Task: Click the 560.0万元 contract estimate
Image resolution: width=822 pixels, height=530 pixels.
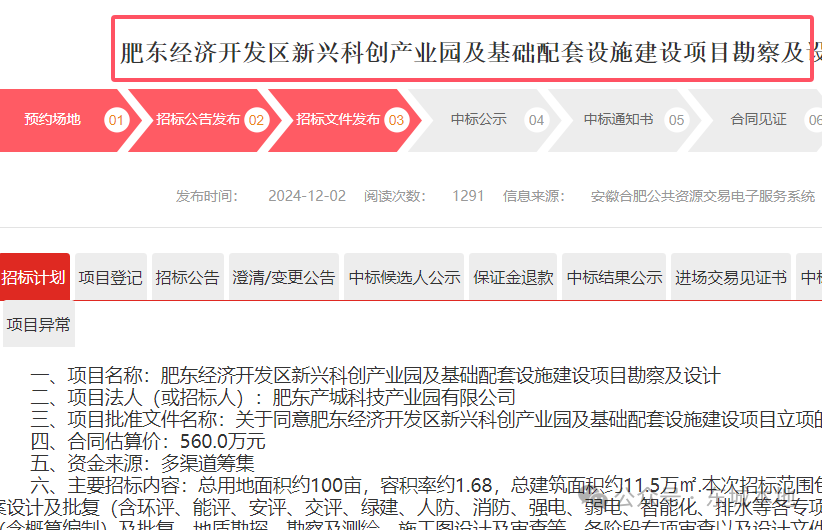Action: 223,441
